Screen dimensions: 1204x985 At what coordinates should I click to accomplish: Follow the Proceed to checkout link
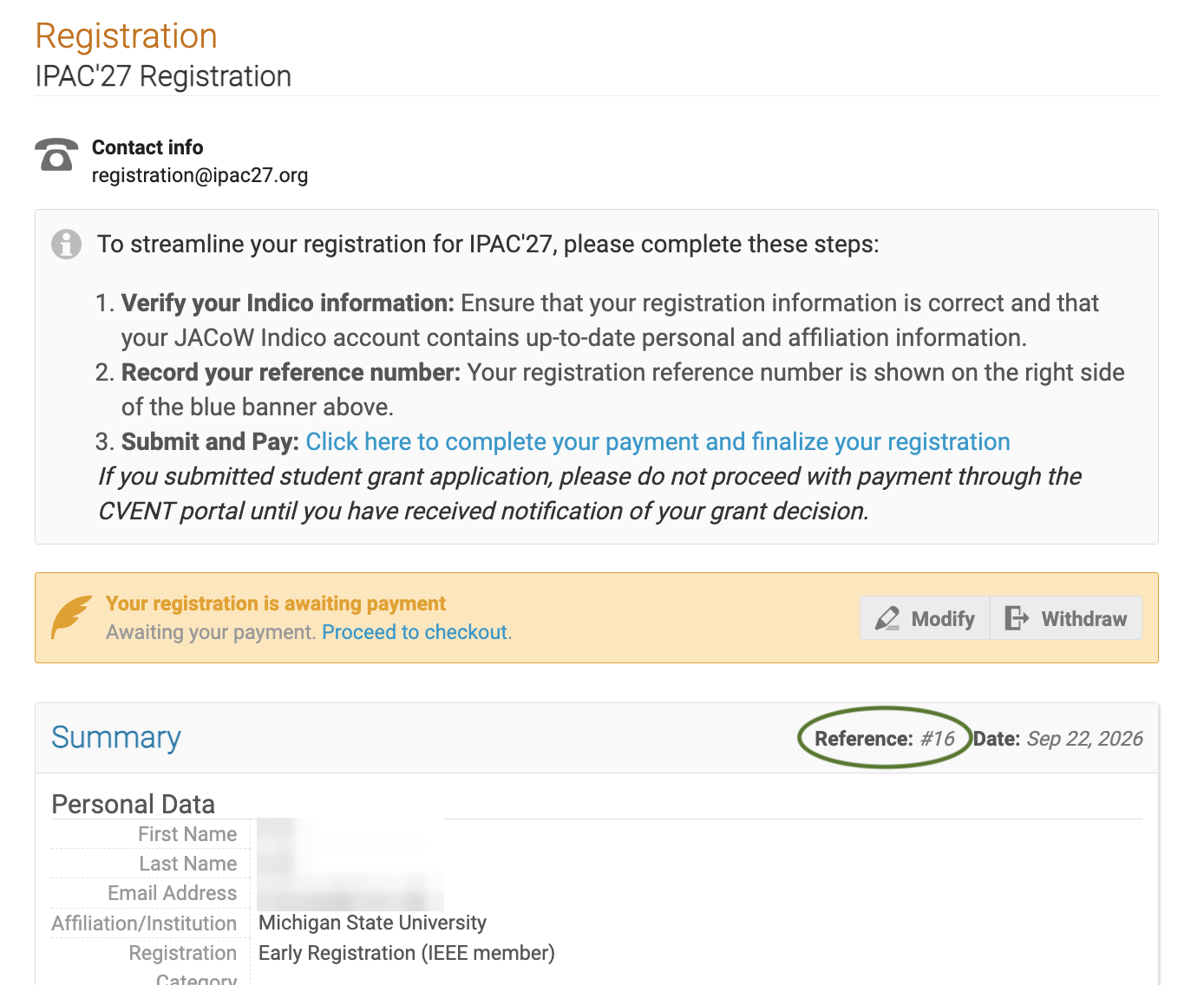[415, 632]
